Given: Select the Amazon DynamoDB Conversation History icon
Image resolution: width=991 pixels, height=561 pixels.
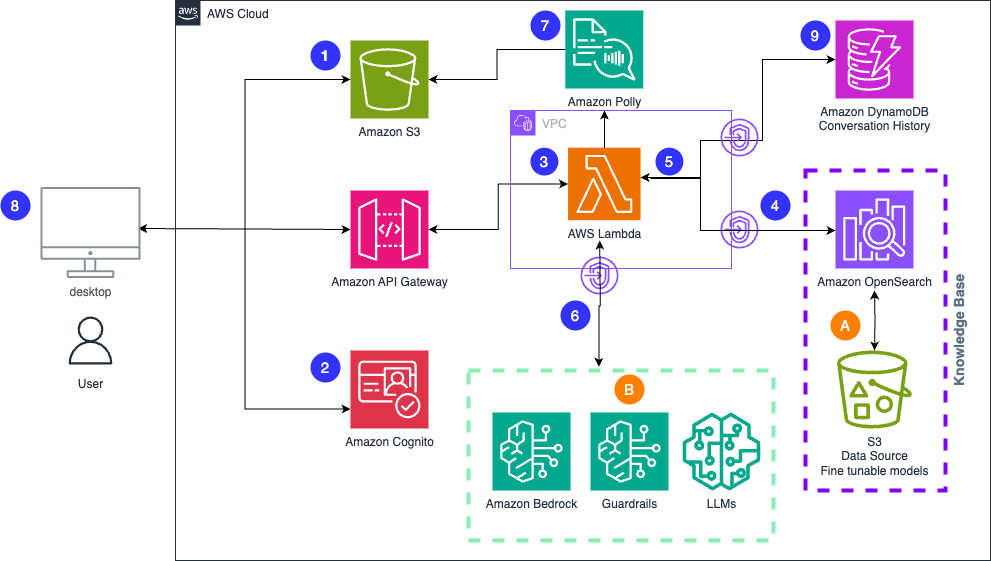Looking at the screenshot, I should click(x=874, y=61).
